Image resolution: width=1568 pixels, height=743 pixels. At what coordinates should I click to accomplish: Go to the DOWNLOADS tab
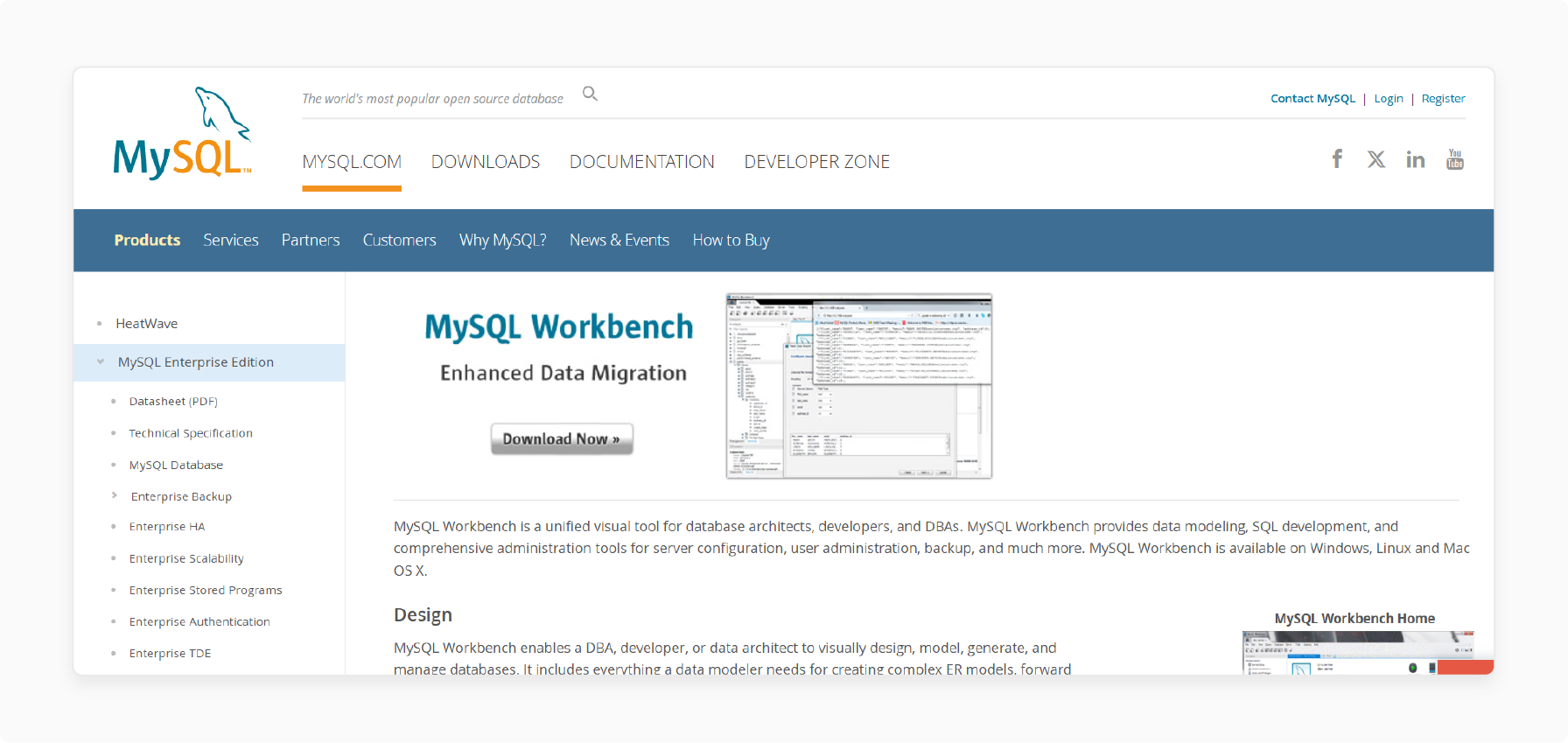coord(486,162)
